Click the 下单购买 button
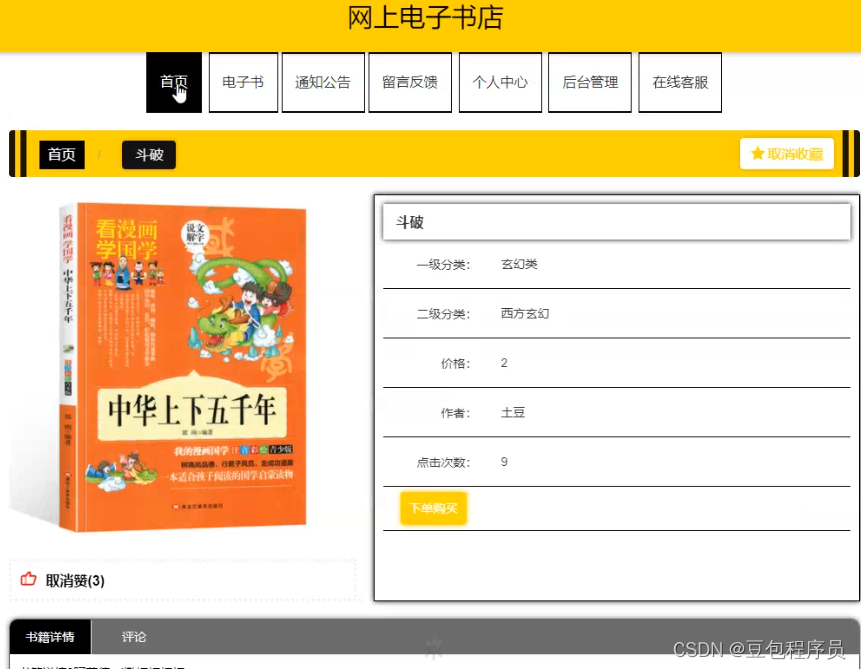The image size is (861, 669). 433,508
